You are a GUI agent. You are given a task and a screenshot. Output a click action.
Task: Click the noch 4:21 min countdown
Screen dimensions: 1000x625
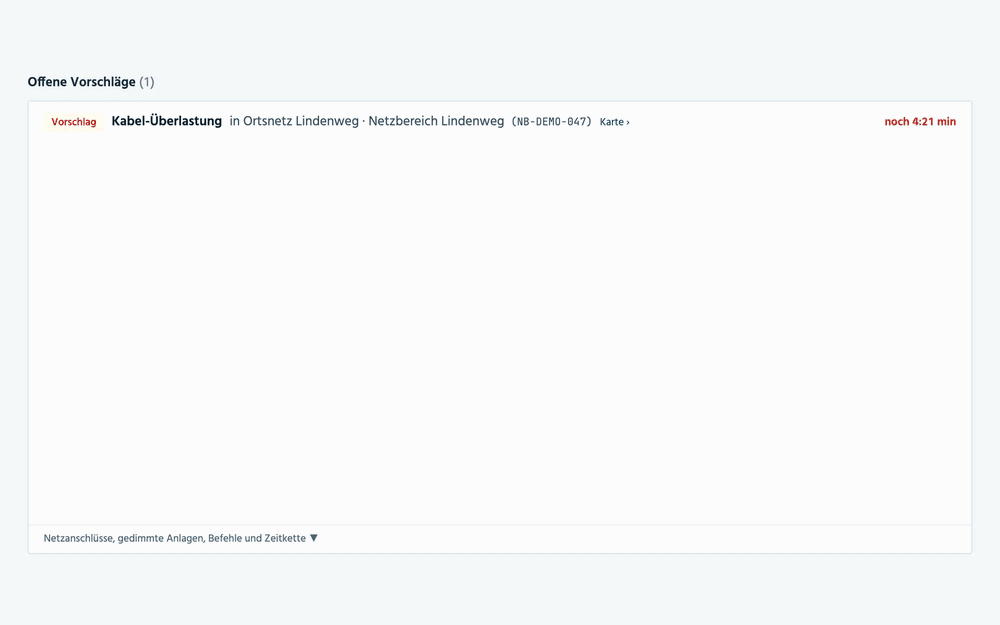(x=920, y=122)
